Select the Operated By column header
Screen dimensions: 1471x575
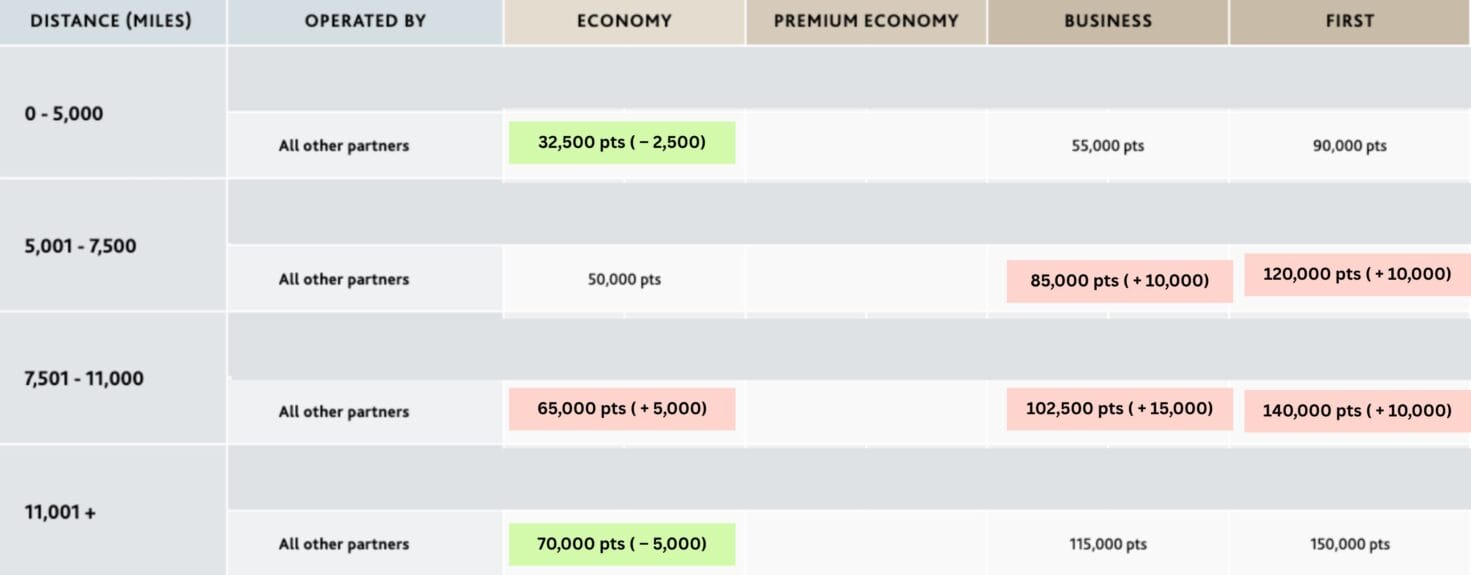(x=365, y=21)
